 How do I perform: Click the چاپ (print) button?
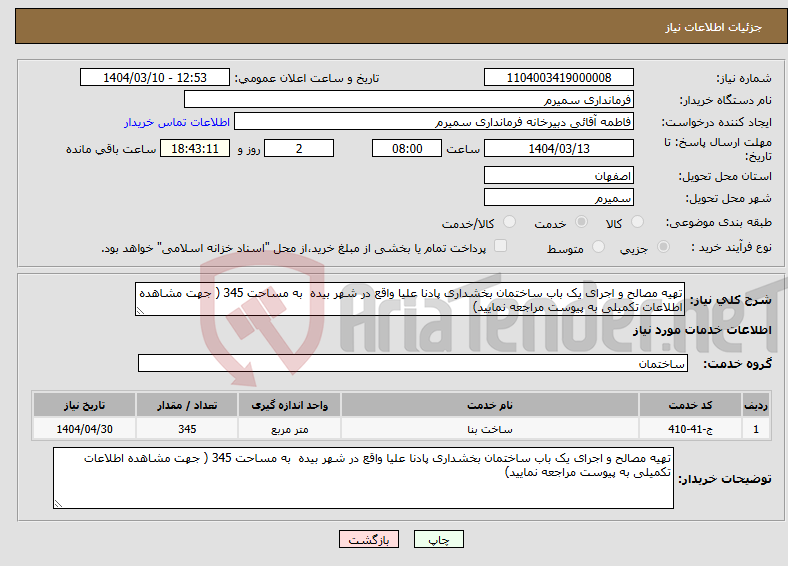pyautogui.click(x=438, y=539)
